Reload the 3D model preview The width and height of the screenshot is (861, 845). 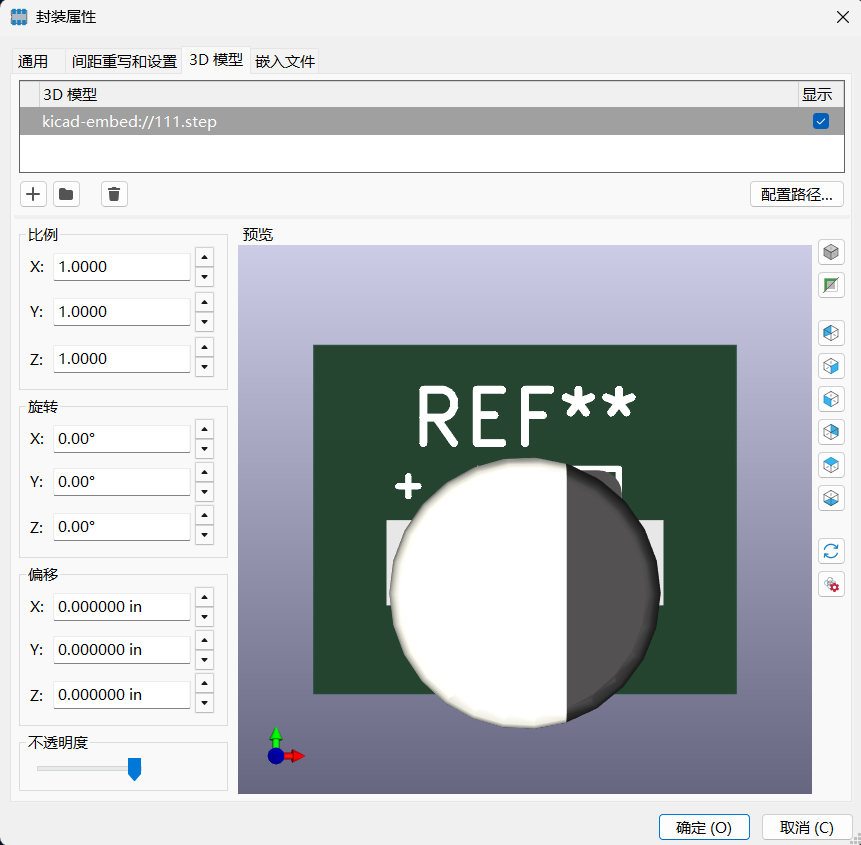tap(831, 551)
